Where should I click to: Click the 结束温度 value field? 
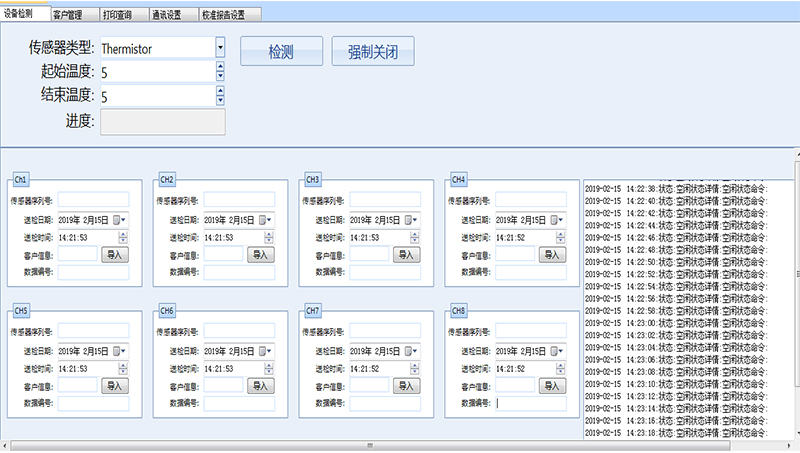(x=158, y=96)
